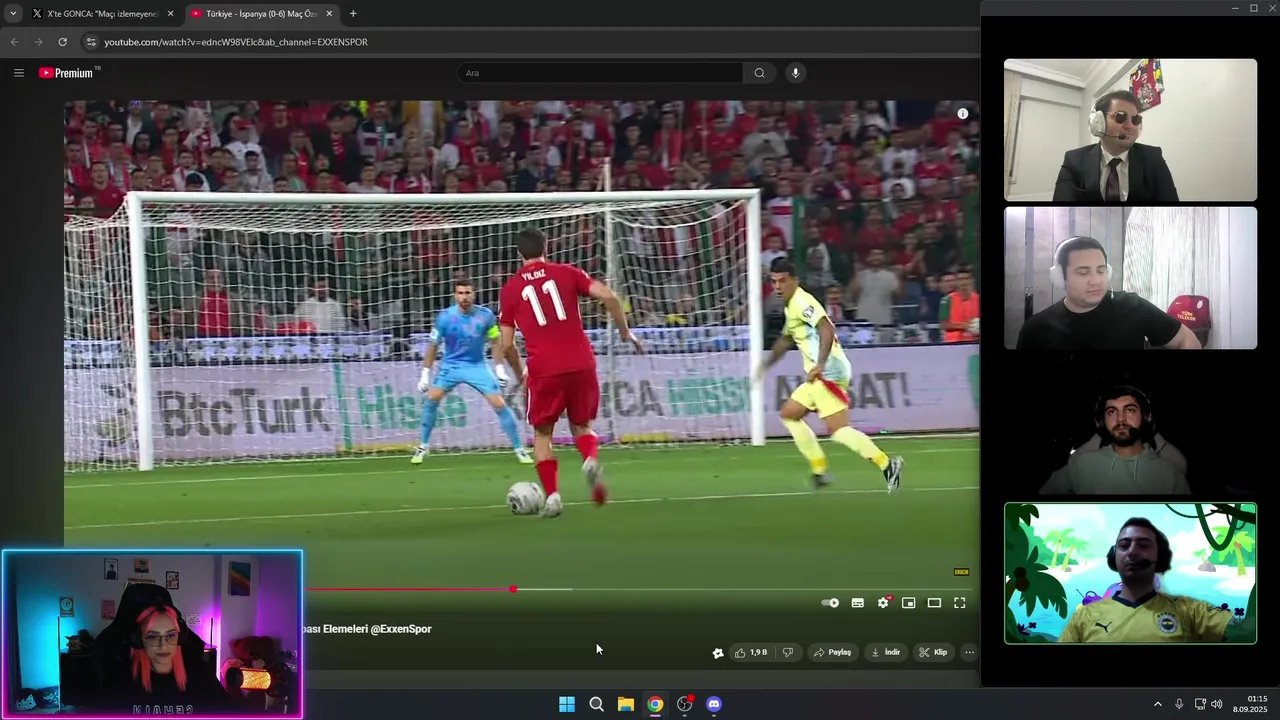Screen dimensions: 1280x720
Task: Go forward in browser history
Action: tap(38, 42)
